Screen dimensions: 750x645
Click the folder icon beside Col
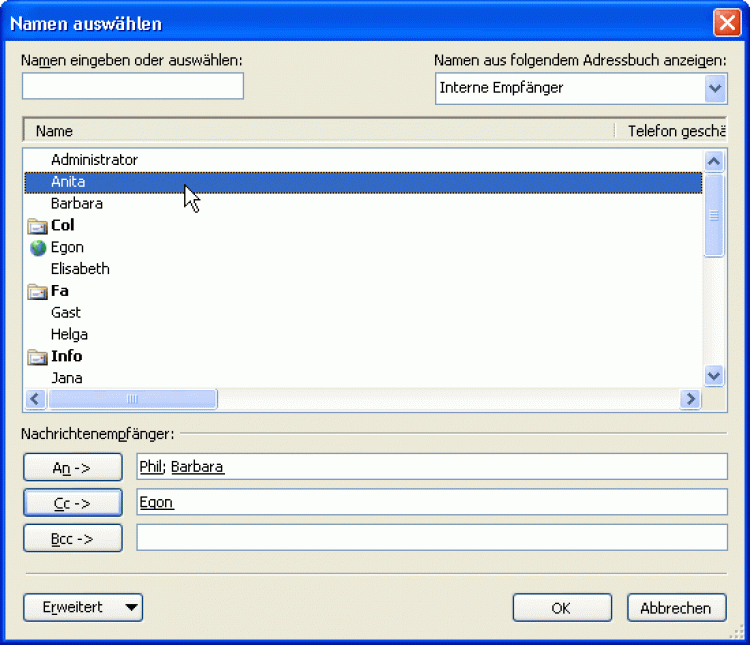(x=38, y=226)
